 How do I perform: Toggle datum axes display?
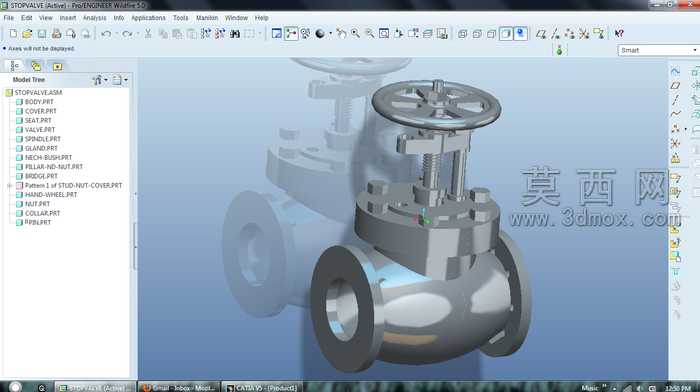[x=555, y=33]
